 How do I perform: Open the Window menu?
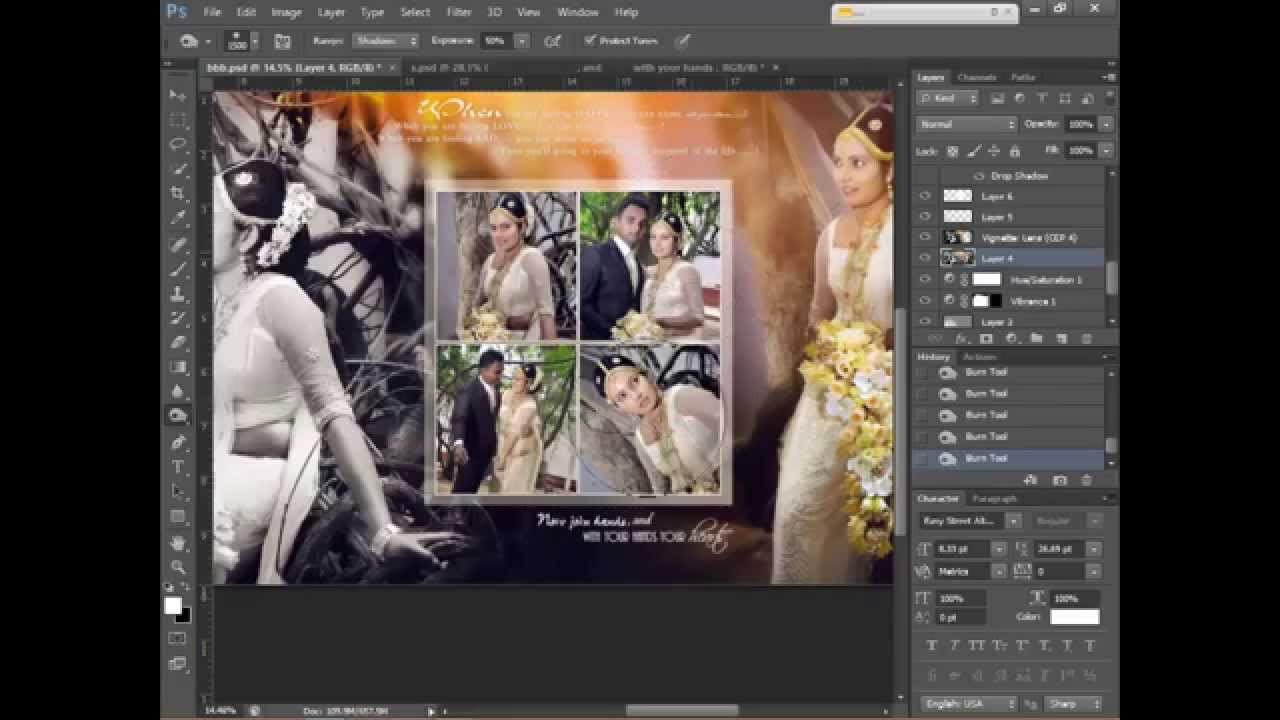(x=577, y=12)
